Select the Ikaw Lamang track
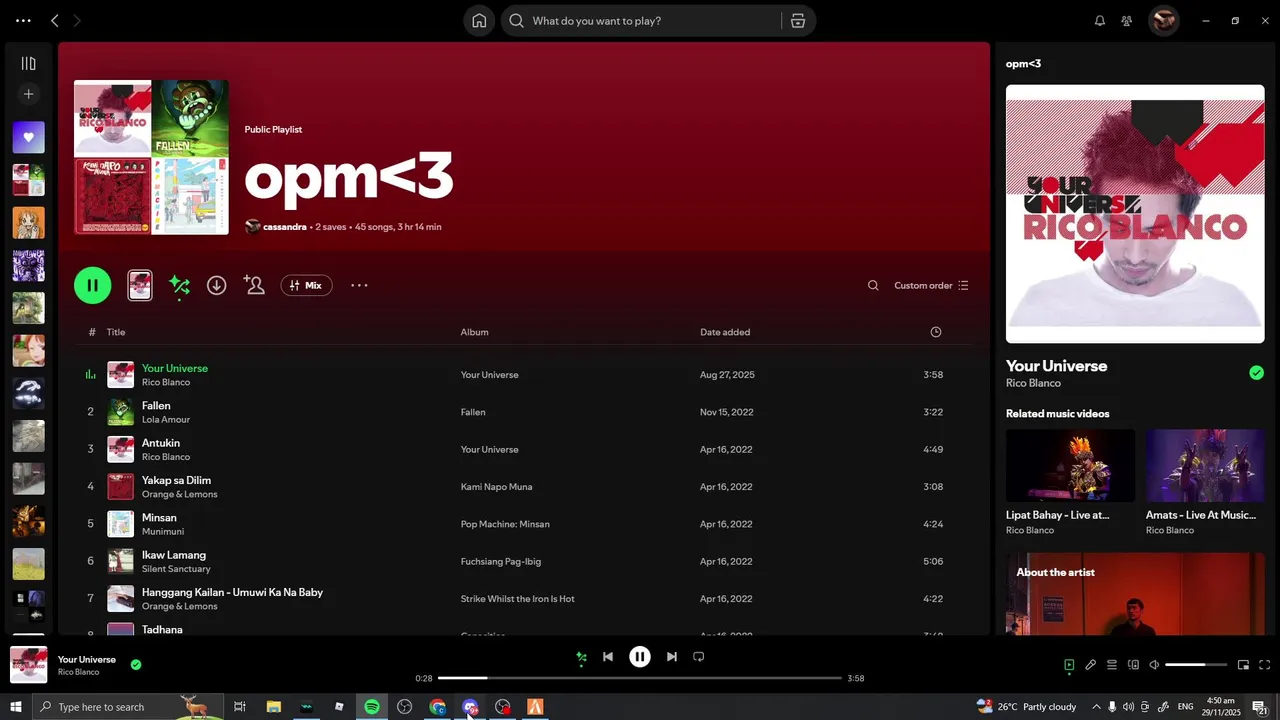Viewport: 1280px width, 720px height. click(x=524, y=561)
